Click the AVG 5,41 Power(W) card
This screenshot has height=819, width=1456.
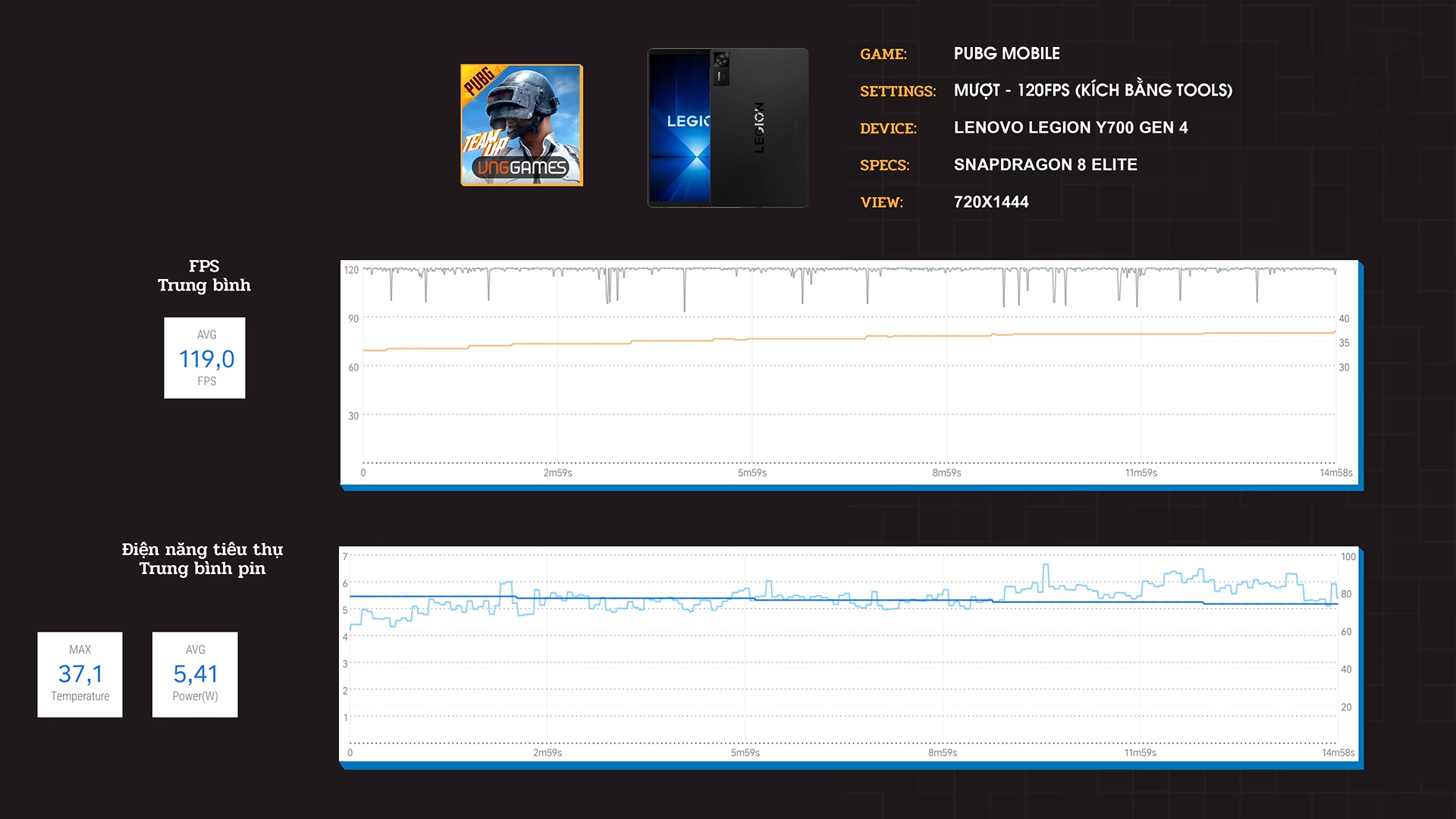point(194,674)
